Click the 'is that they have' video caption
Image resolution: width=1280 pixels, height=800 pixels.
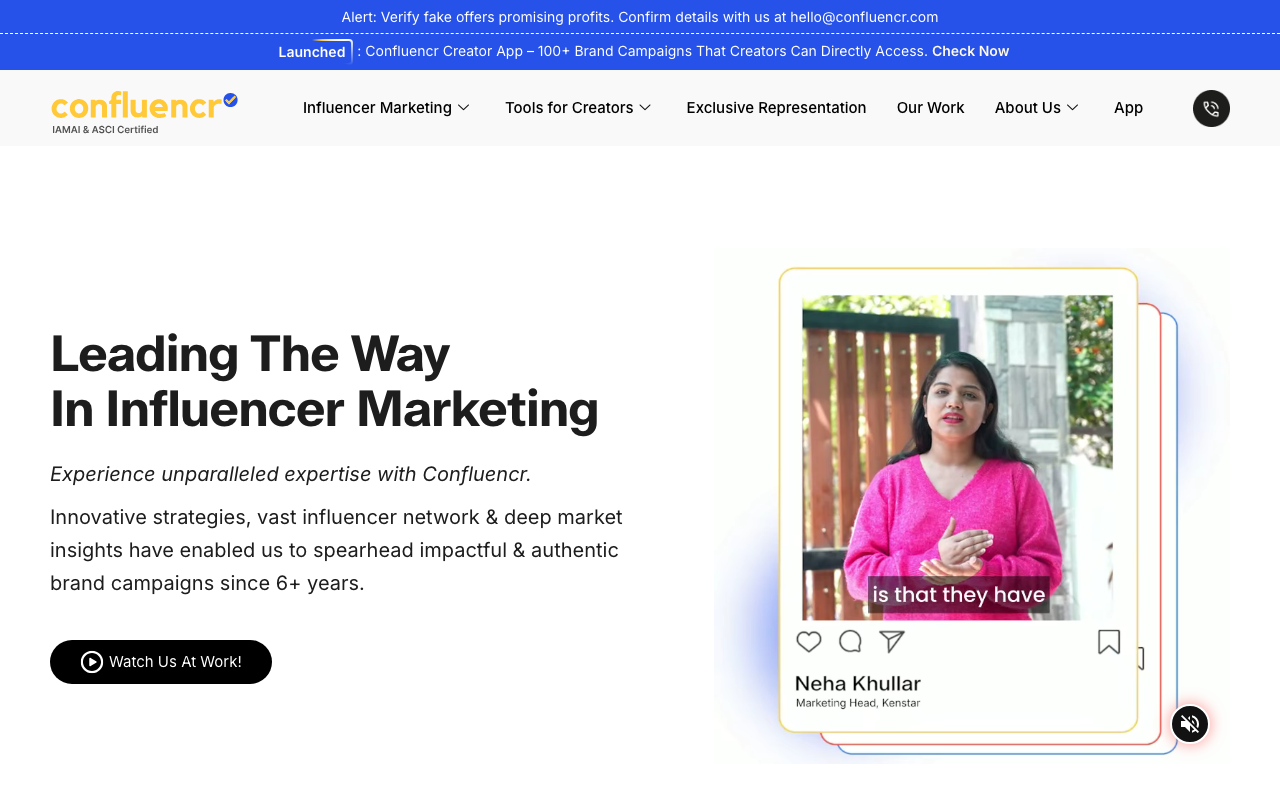point(959,595)
